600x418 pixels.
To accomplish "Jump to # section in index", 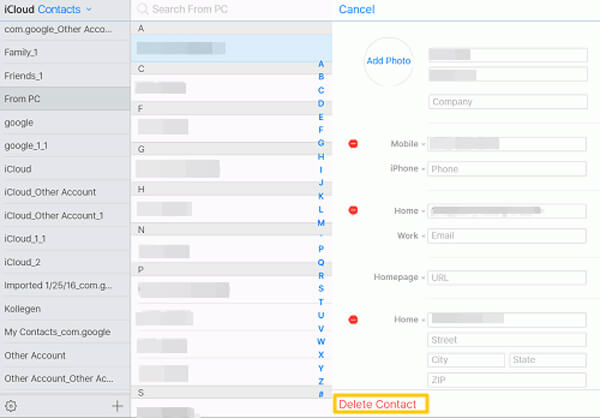I will click(x=321, y=394).
